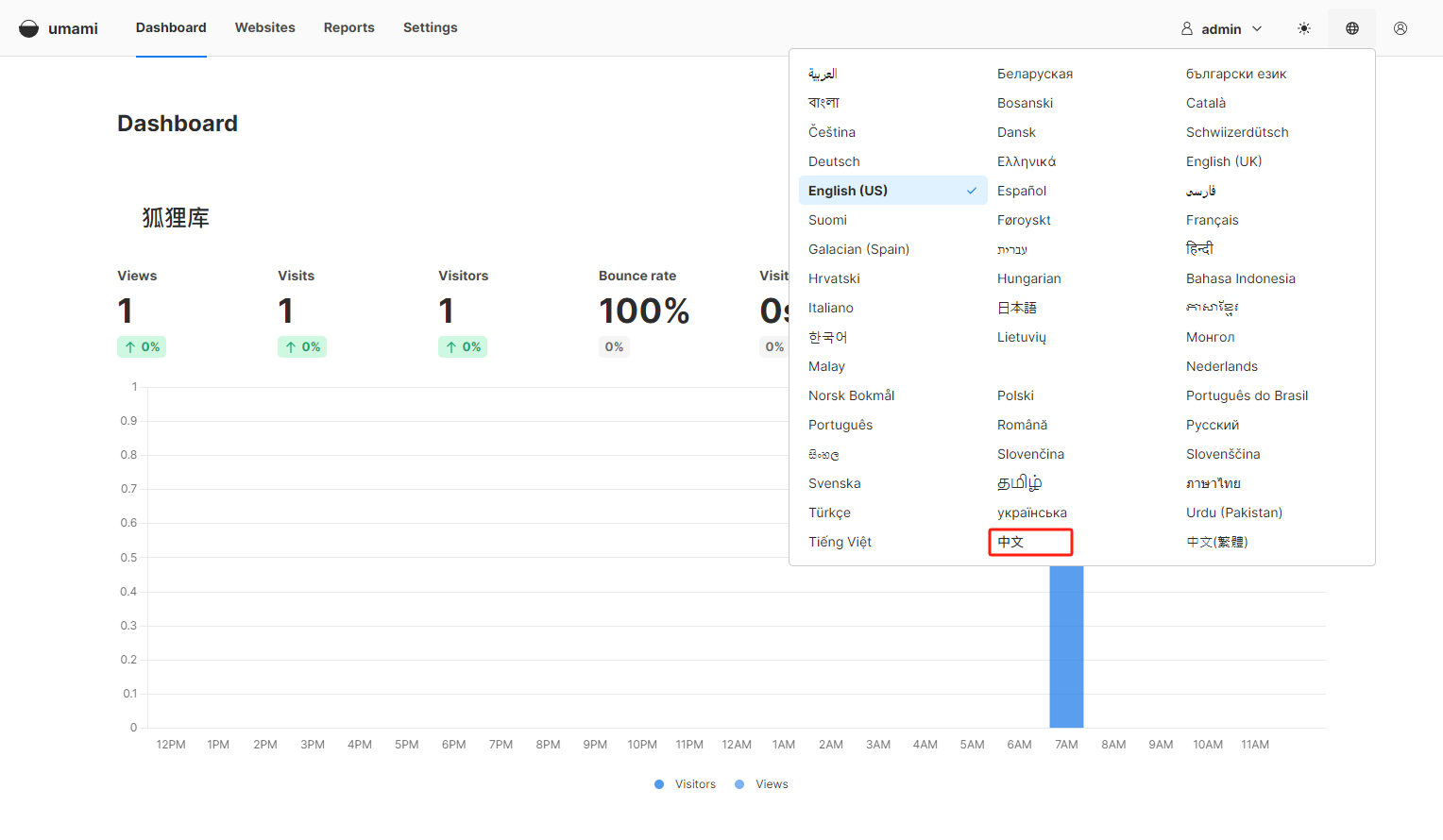Switch language to Deutsch
This screenshot has width=1443, height=840.
point(834,161)
